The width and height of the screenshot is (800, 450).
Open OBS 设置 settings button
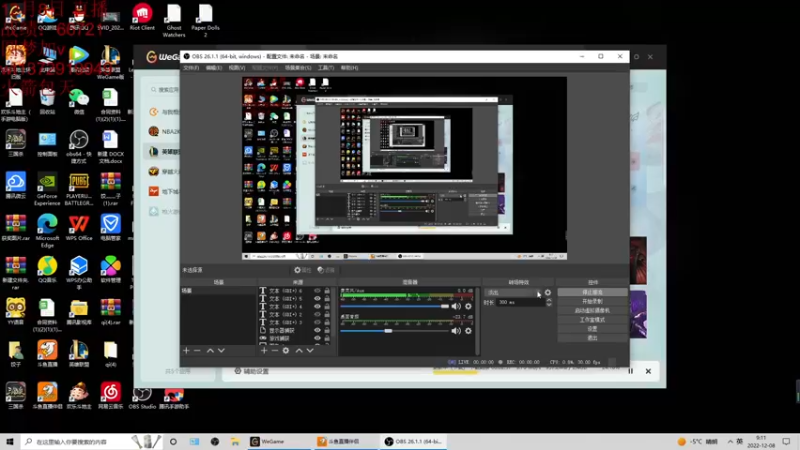coord(592,329)
